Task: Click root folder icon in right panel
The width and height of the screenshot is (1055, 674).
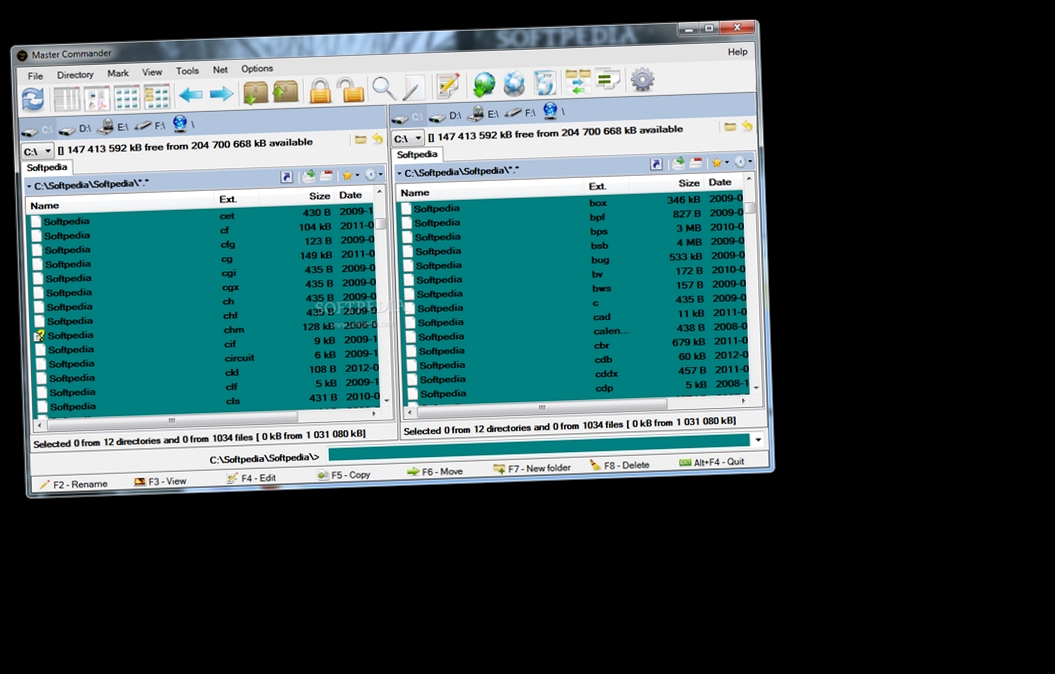Action: tap(730, 126)
